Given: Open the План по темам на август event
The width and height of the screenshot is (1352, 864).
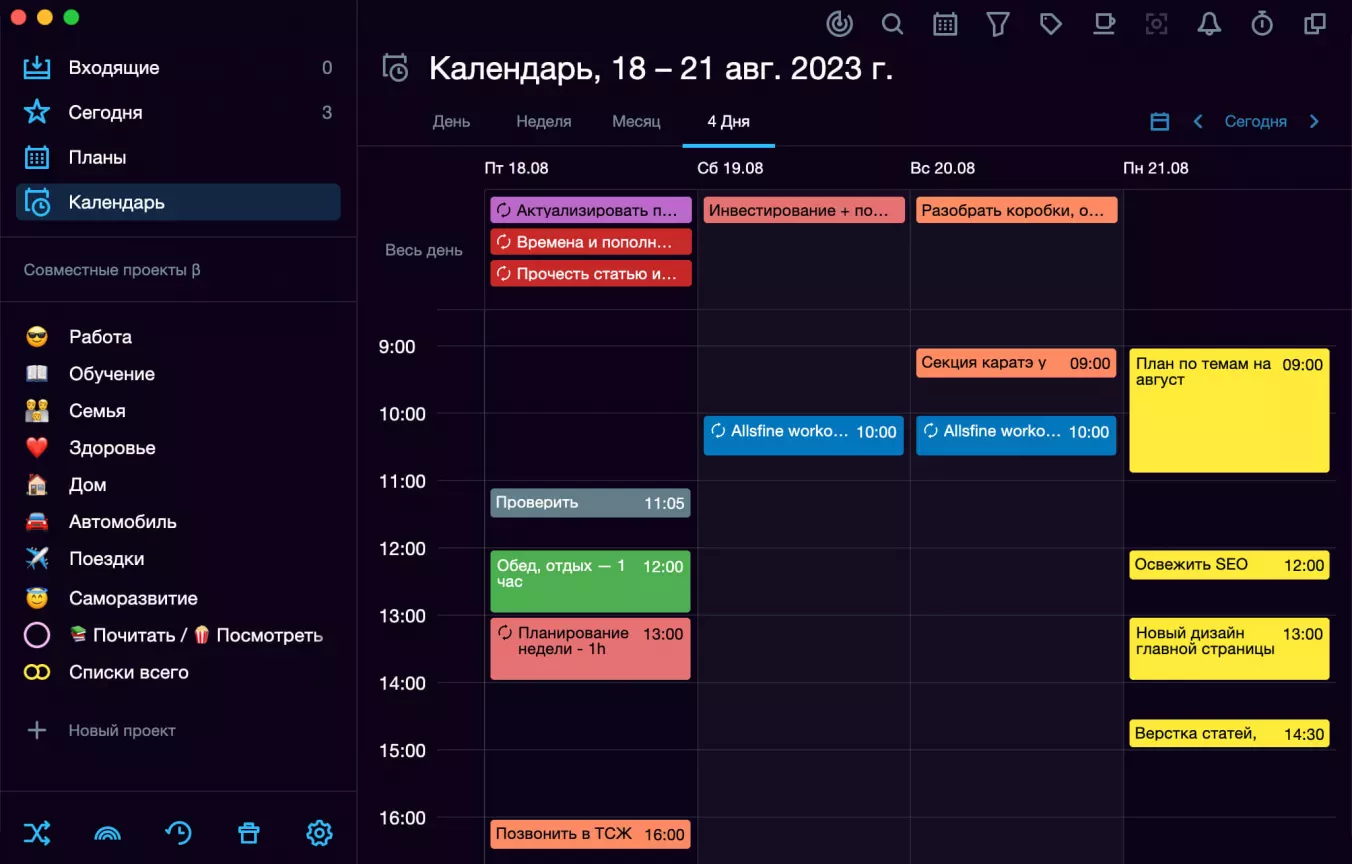Looking at the screenshot, I should tap(1229, 410).
